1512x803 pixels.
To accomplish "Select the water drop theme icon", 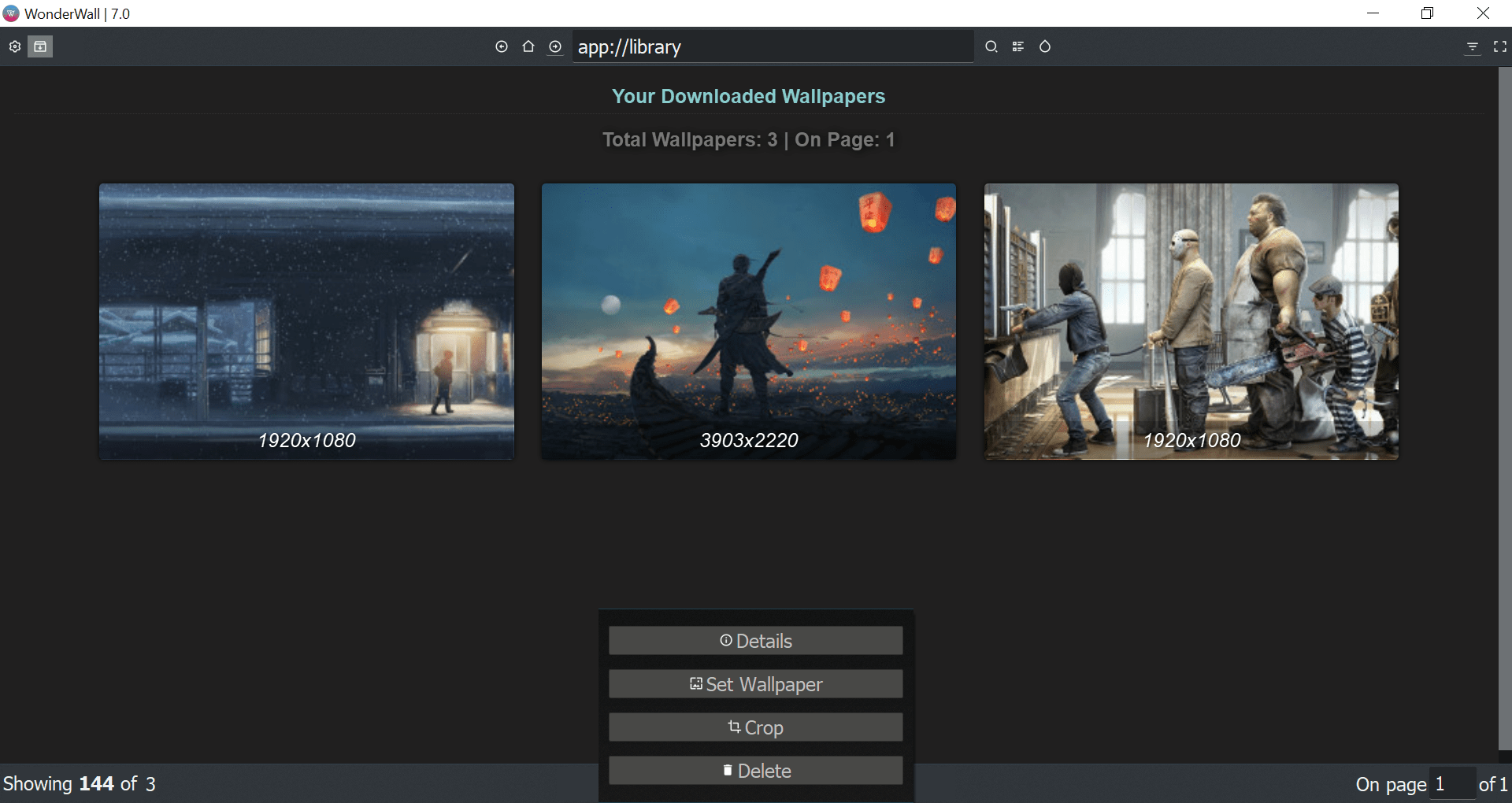I will (x=1045, y=46).
